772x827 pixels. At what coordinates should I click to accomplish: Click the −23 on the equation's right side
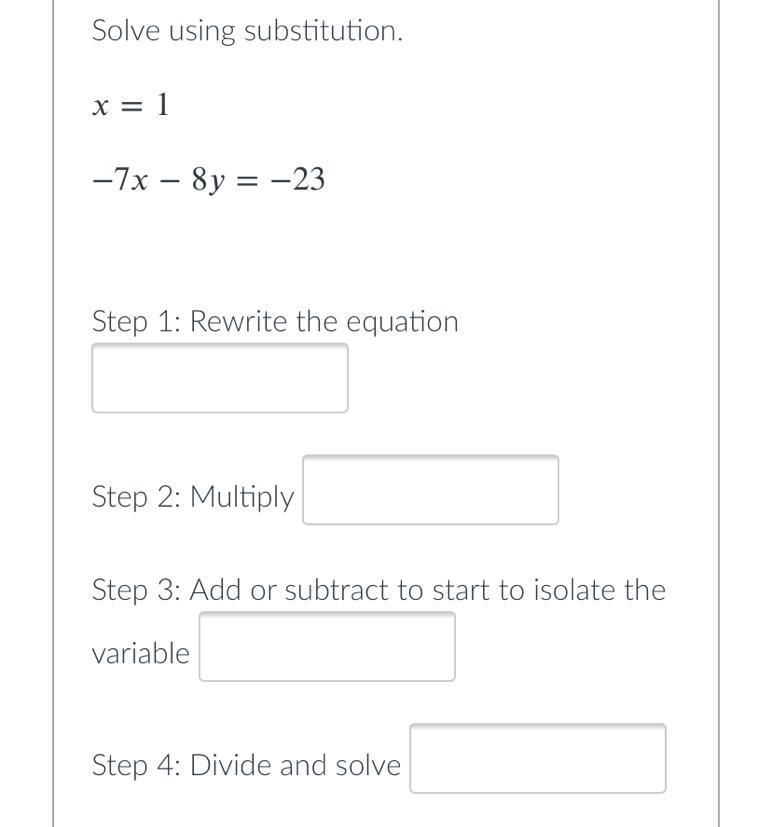coord(297,179)
